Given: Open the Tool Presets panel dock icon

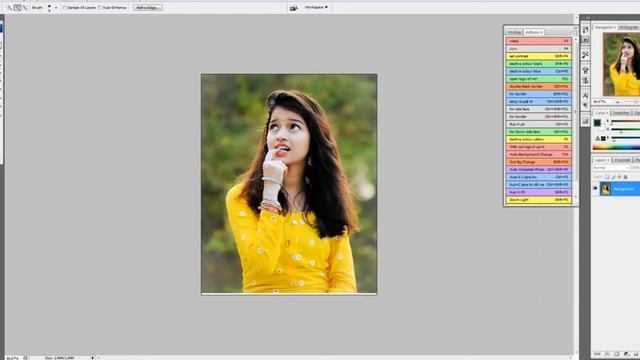Looking at the screenshot, I should [x=585, y=55].
